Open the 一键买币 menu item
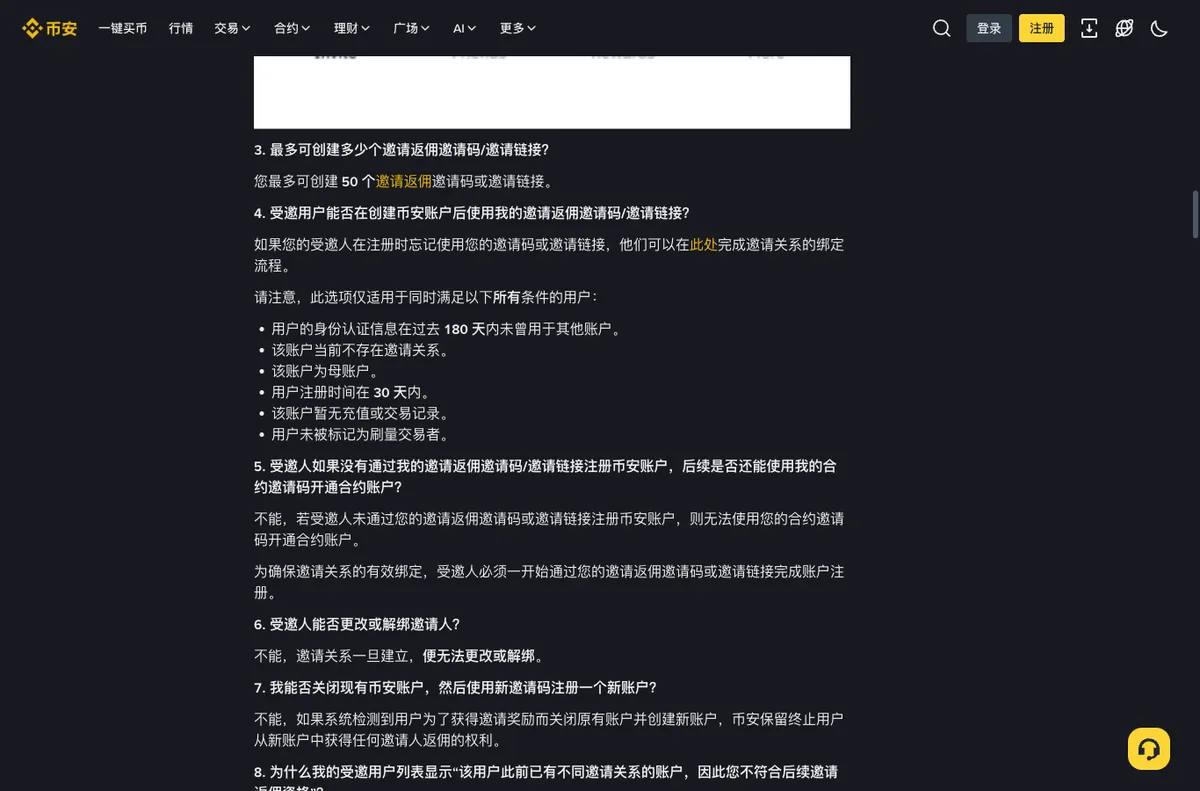The height and width of the screenshot is (791, 1200). (x=123, y=28)
